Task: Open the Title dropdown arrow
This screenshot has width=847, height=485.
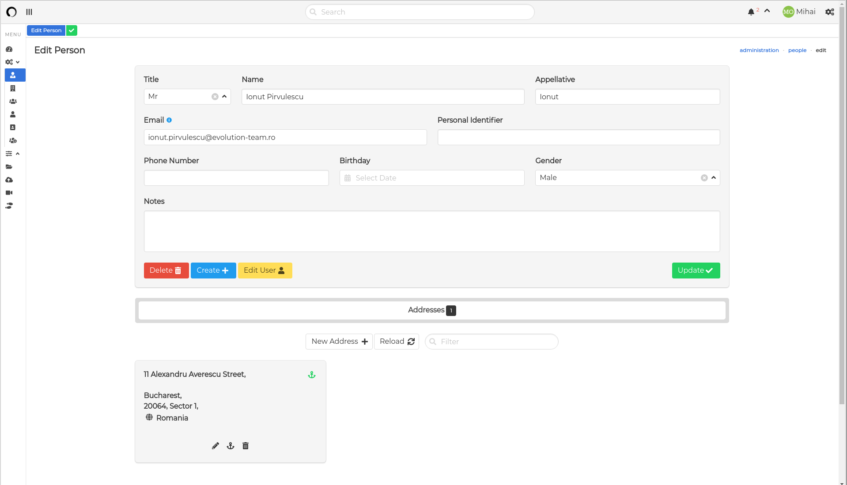Action: (x=224, y=97)
